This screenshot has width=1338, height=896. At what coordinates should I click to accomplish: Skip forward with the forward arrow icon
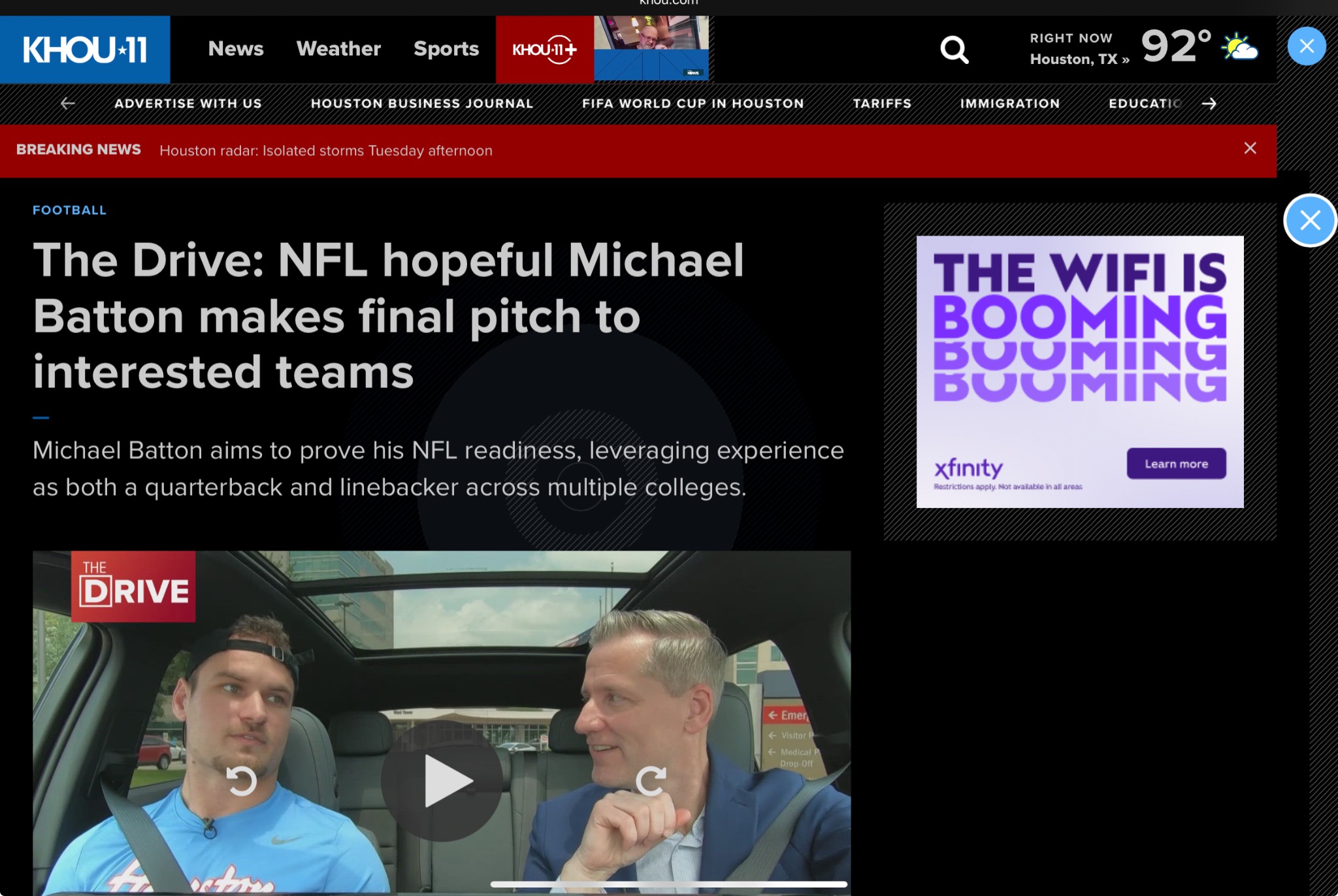pyautogui.click(x=651, y=781)
